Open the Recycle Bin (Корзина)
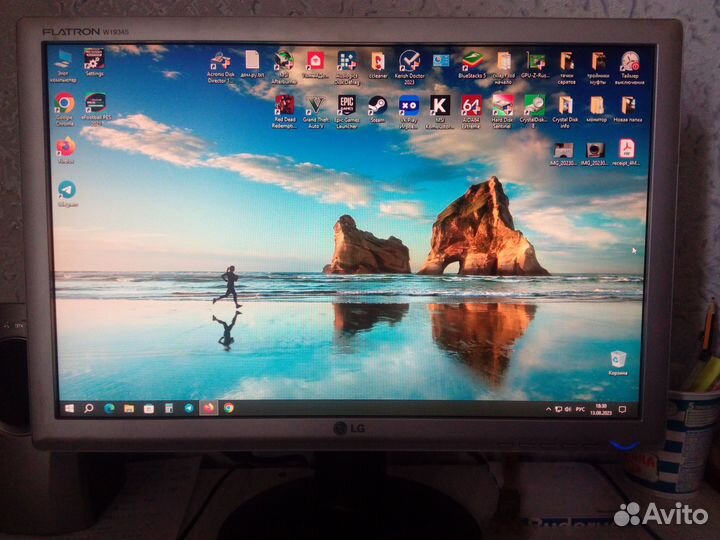The height and width of the screenshot is (540, 720). [x=618, y=359]
